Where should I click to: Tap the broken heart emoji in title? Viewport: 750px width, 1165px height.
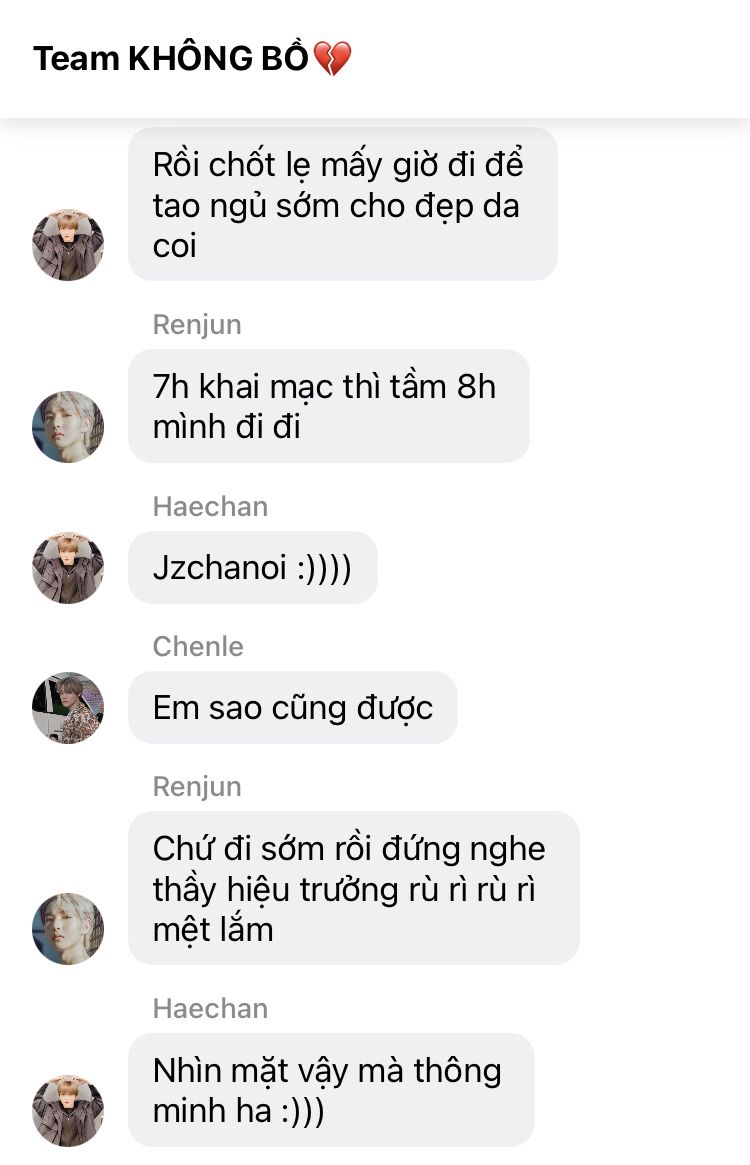tap(332, 59)
